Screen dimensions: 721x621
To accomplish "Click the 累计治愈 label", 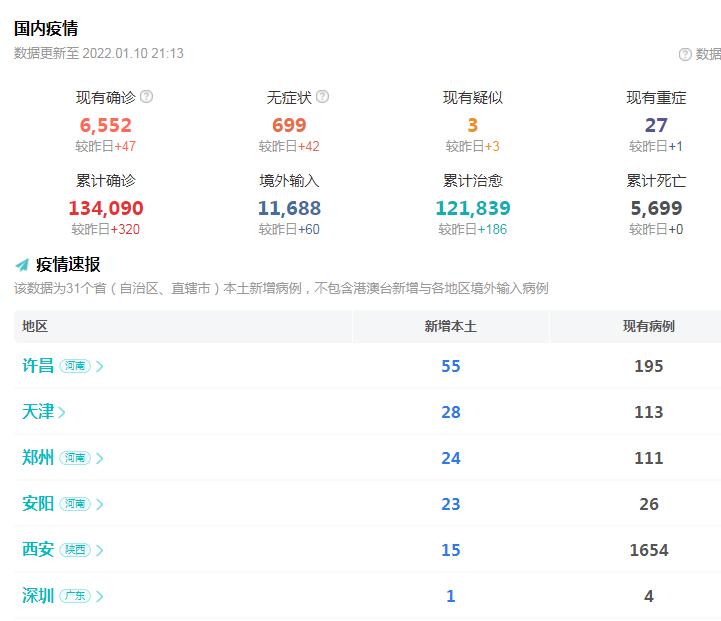I will click(x=473, y=181).
